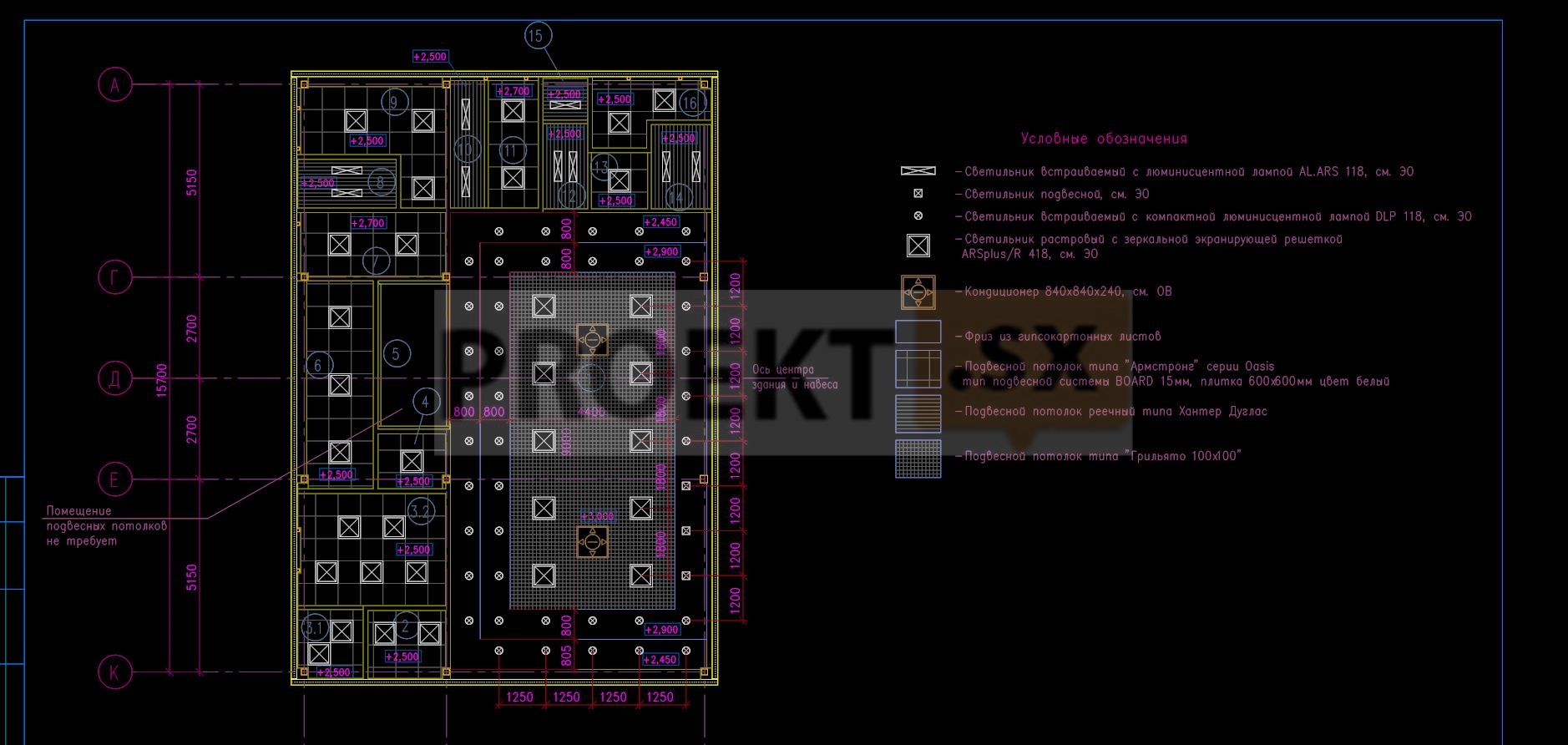Click axis bubble А
This screenshot has width=1568, height=745.
(115, 85)
